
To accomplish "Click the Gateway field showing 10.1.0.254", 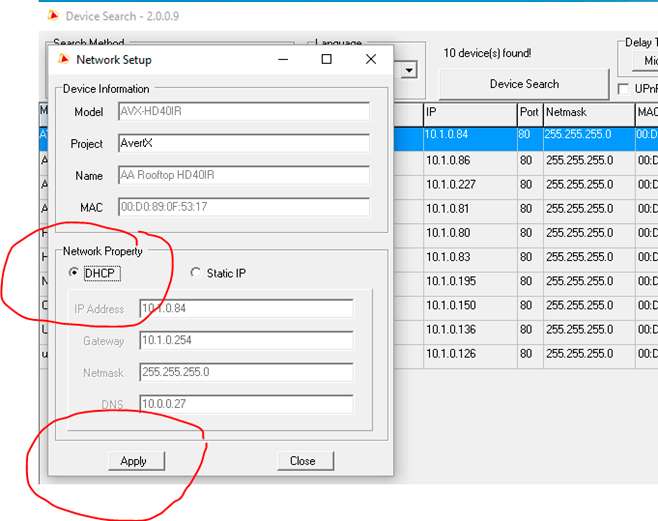I will 246,341.
